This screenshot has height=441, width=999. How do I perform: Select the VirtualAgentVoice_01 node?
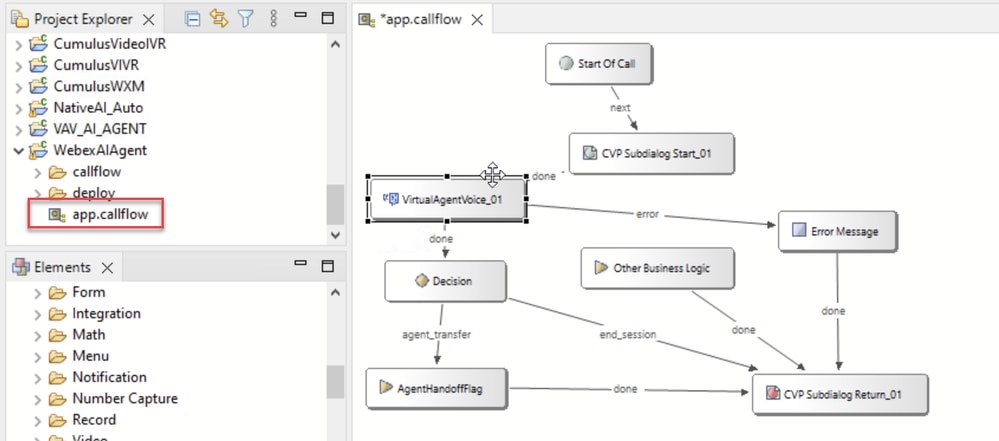[x=447, y=199]
